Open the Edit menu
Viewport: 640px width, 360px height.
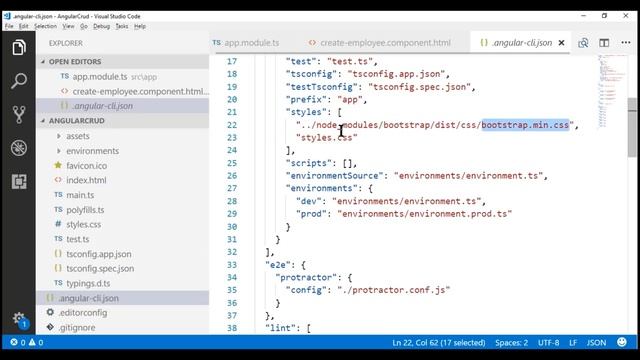(x=24, y=26)
